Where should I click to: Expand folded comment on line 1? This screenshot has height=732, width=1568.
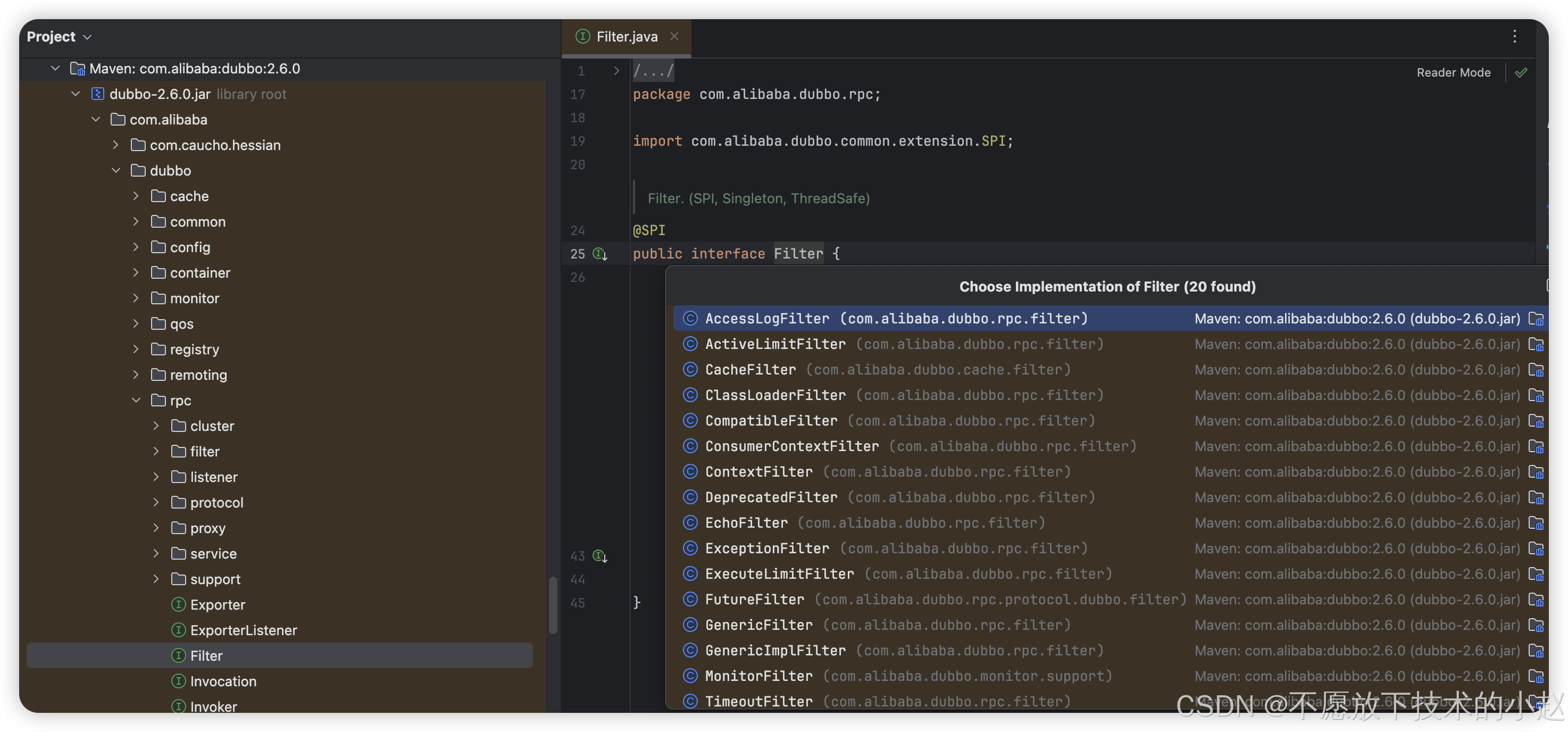(x=616, y=71)
